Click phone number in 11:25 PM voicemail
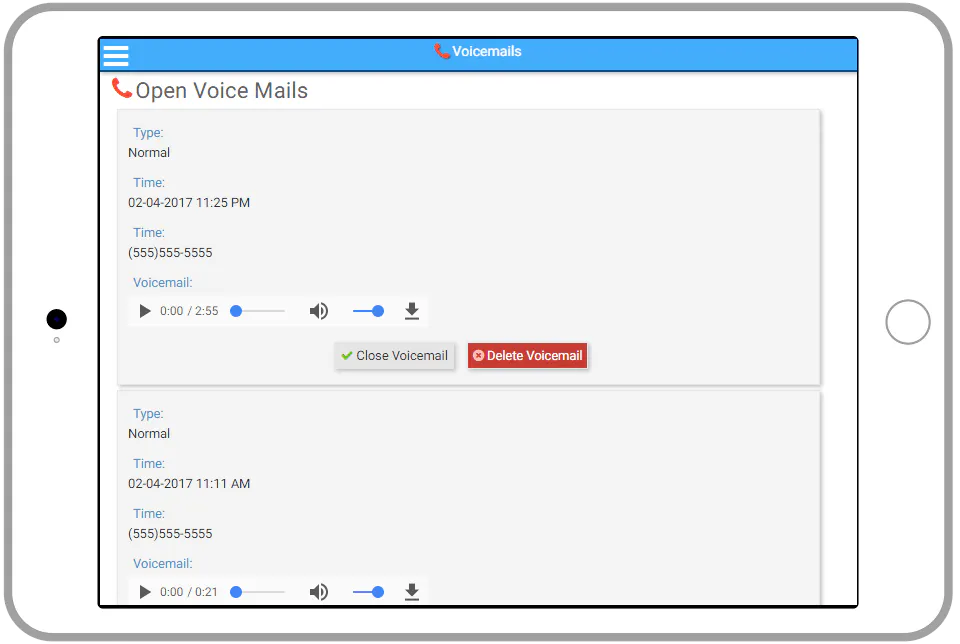This screenshot has width=960, height=644. [x=170, y=253]
